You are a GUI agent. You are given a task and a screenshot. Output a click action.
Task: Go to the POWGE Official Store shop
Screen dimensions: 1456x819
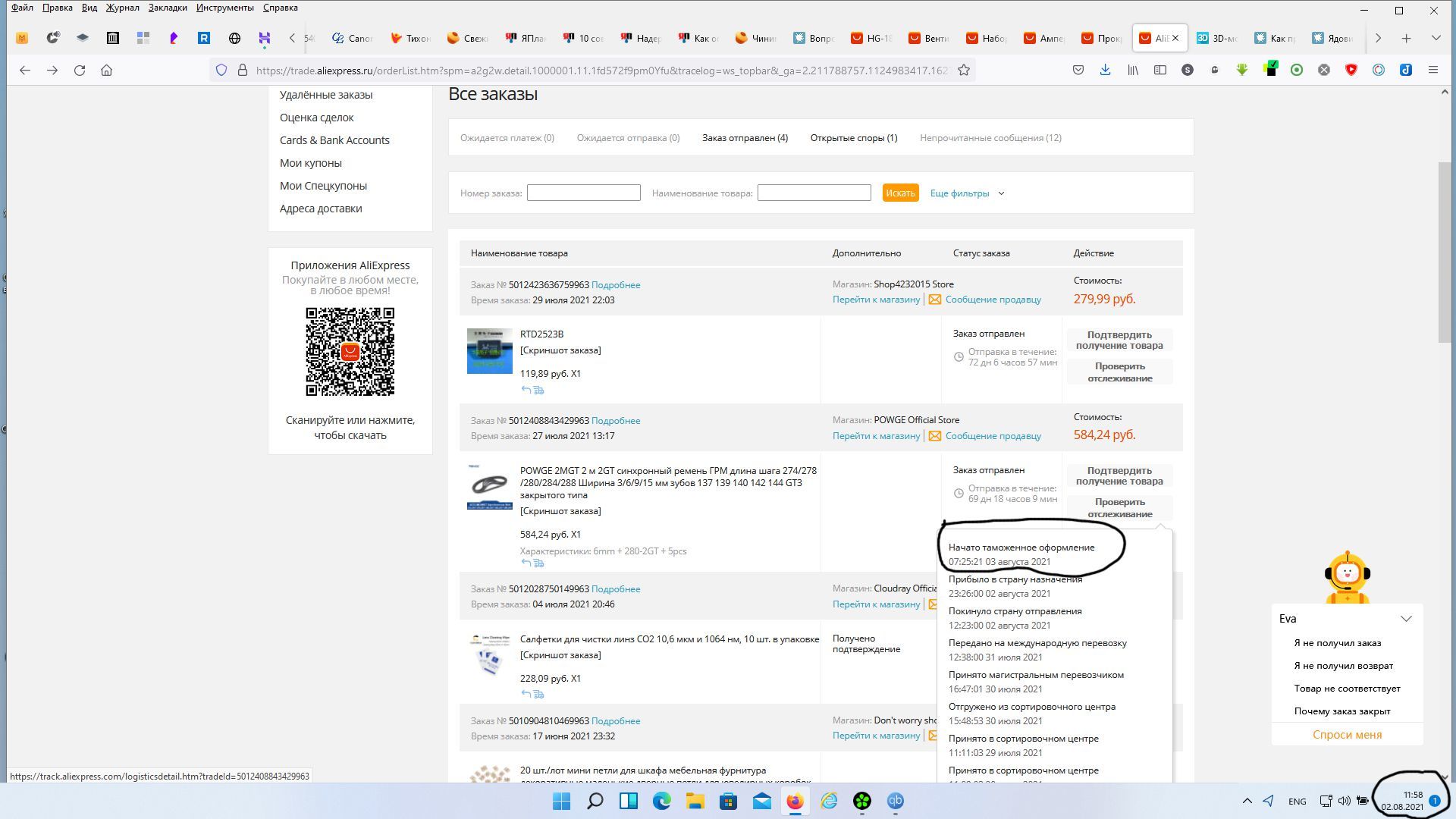[876, 436]
